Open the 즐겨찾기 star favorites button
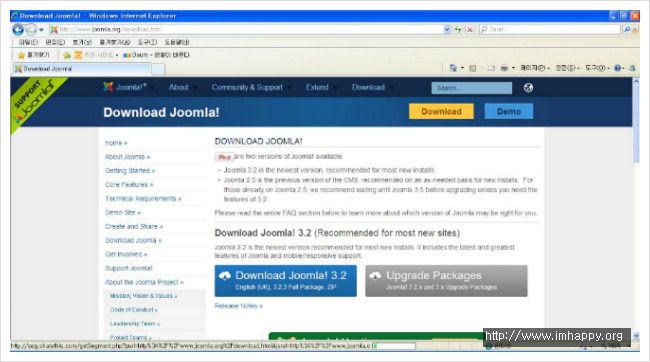This screenshot has width=650, height=362. (x=33, y=55)
